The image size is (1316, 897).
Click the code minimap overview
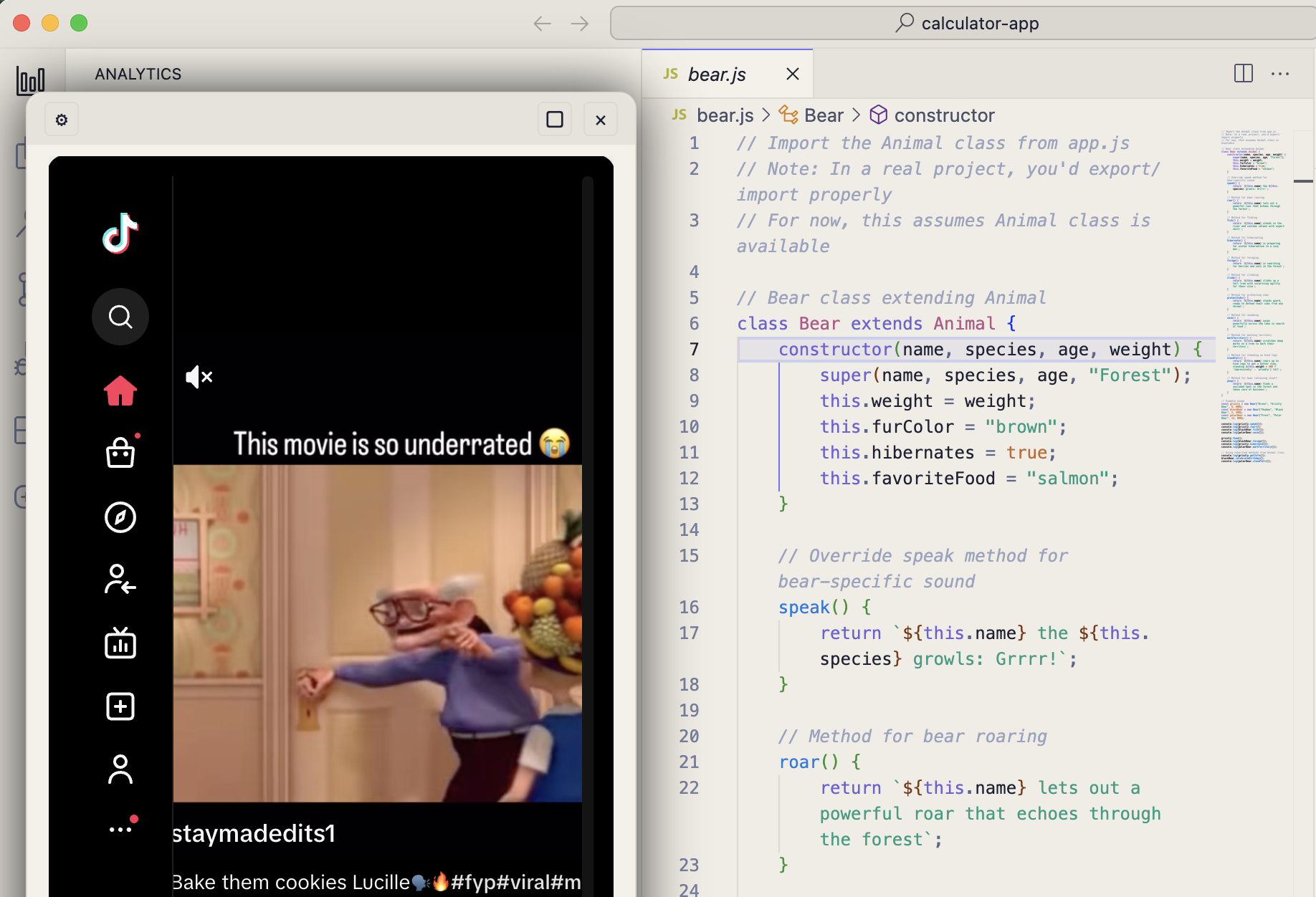[x=1254, y=297]
